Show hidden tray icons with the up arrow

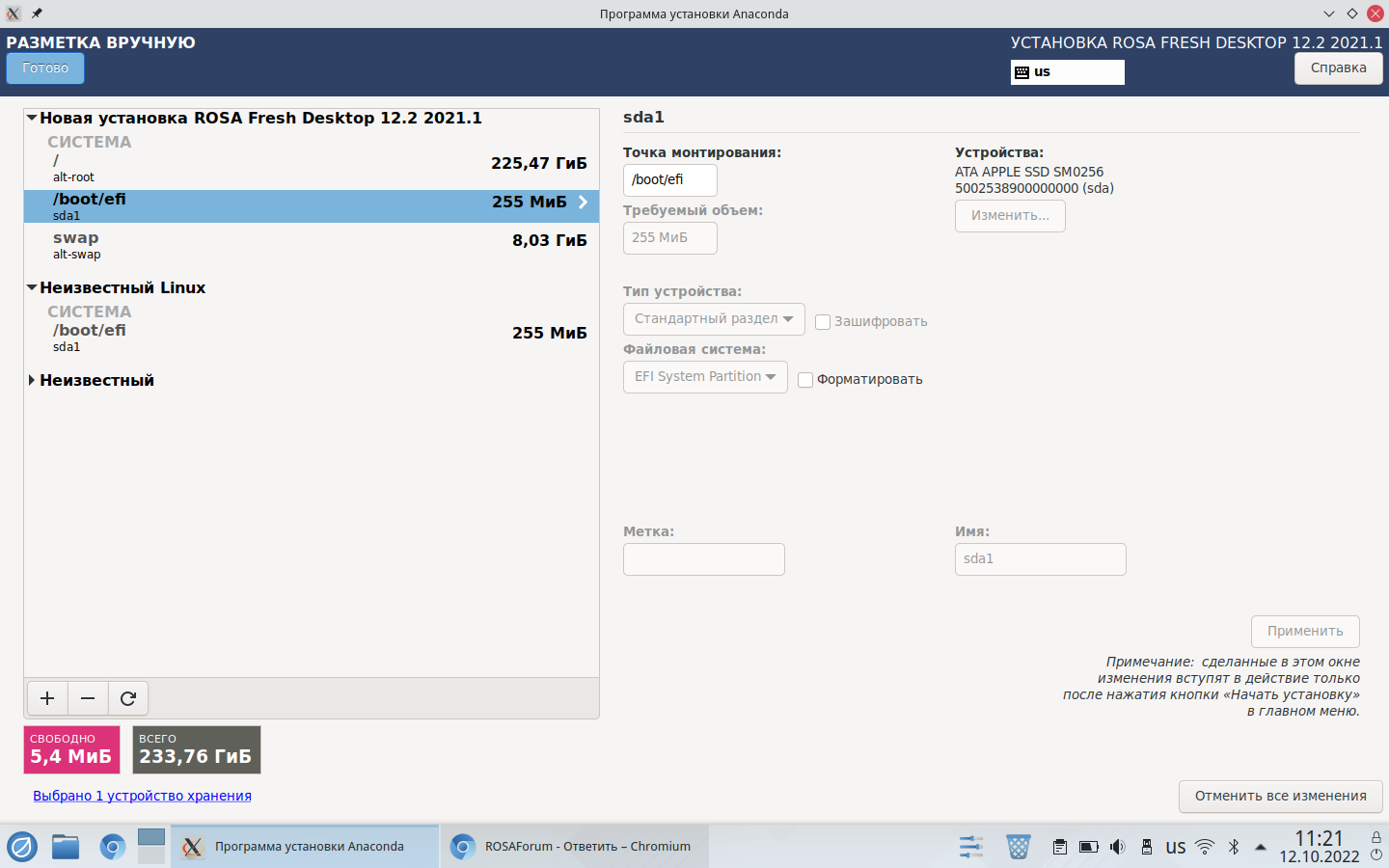[1260, 847]
